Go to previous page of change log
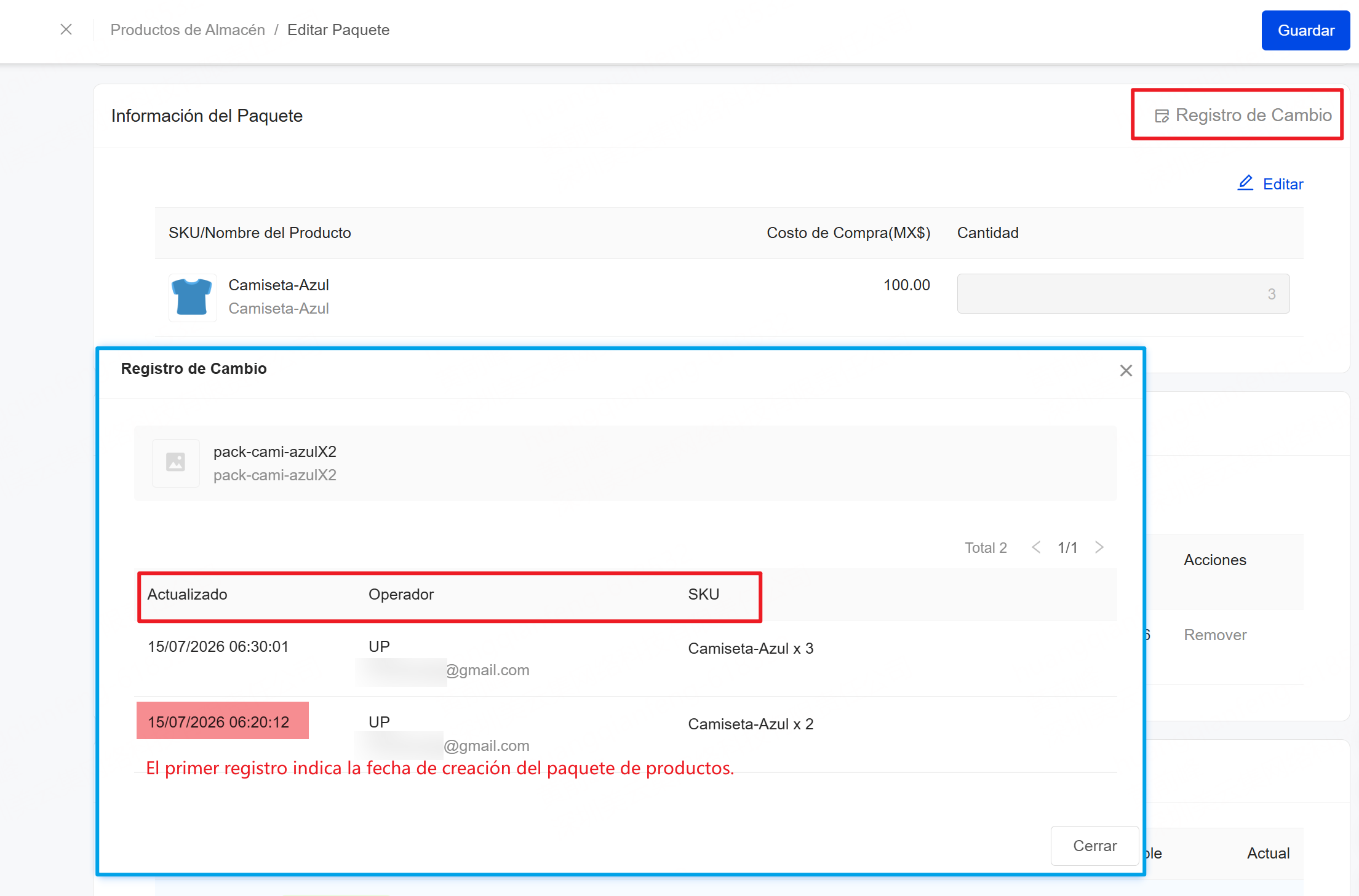This screenshot has height=896, width=1359. pyautogui.click(x=1036, y=547)
